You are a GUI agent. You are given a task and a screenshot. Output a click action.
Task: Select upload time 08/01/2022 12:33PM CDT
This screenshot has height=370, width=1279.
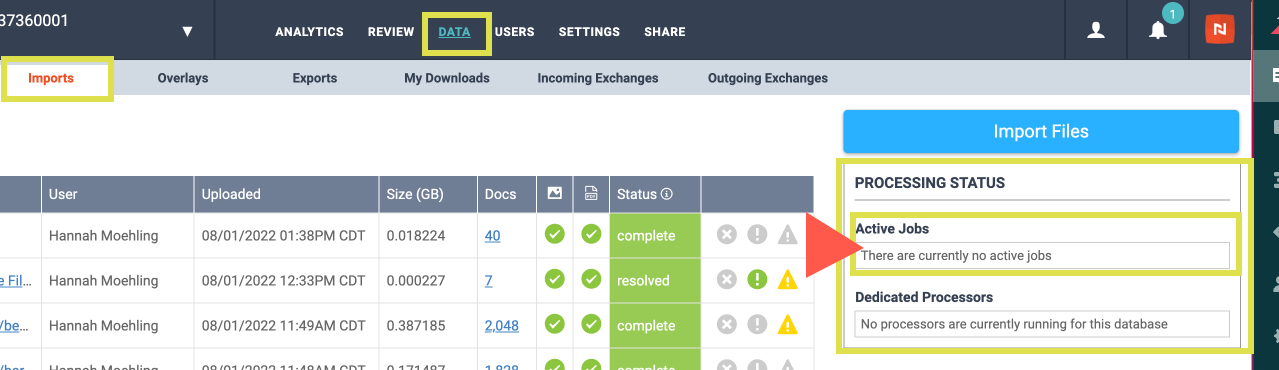[x=283, y=281]
